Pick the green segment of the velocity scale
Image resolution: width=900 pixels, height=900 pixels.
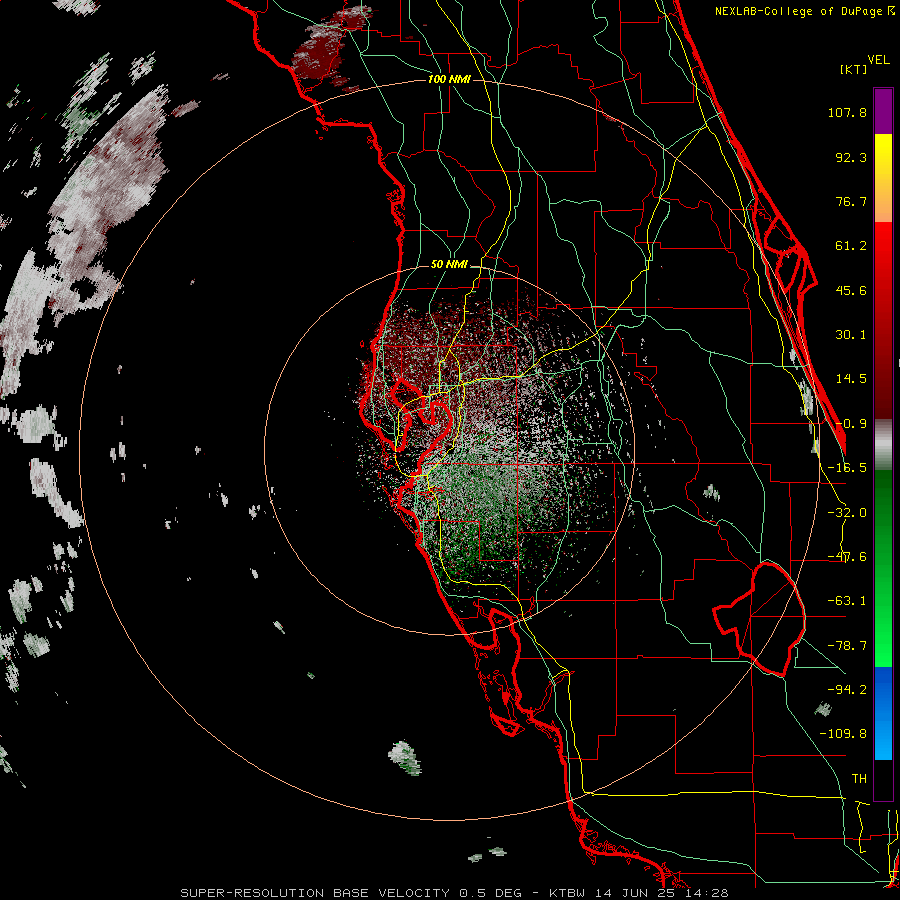[883, 568]
